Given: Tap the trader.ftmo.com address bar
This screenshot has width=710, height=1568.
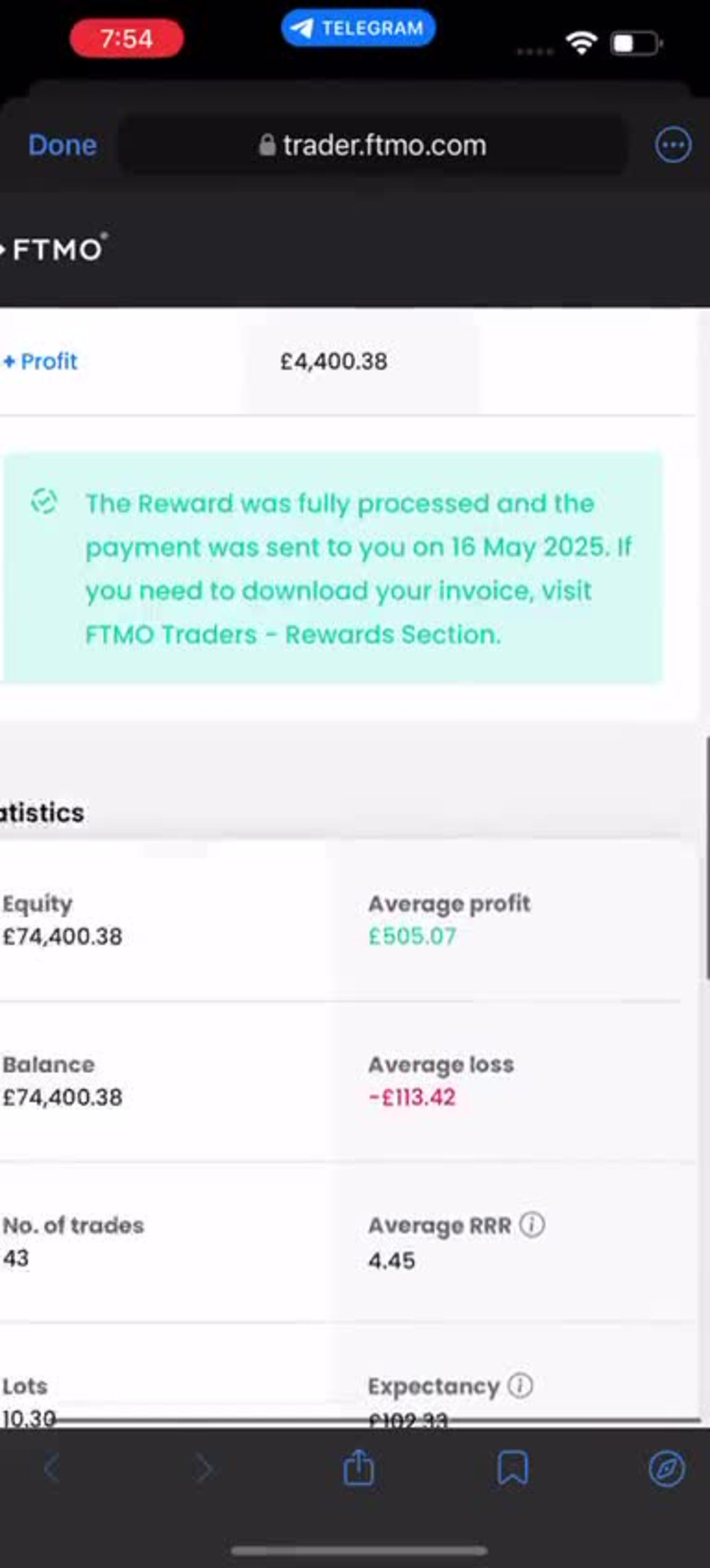Looking at the screenshot, I should point(373,146).
